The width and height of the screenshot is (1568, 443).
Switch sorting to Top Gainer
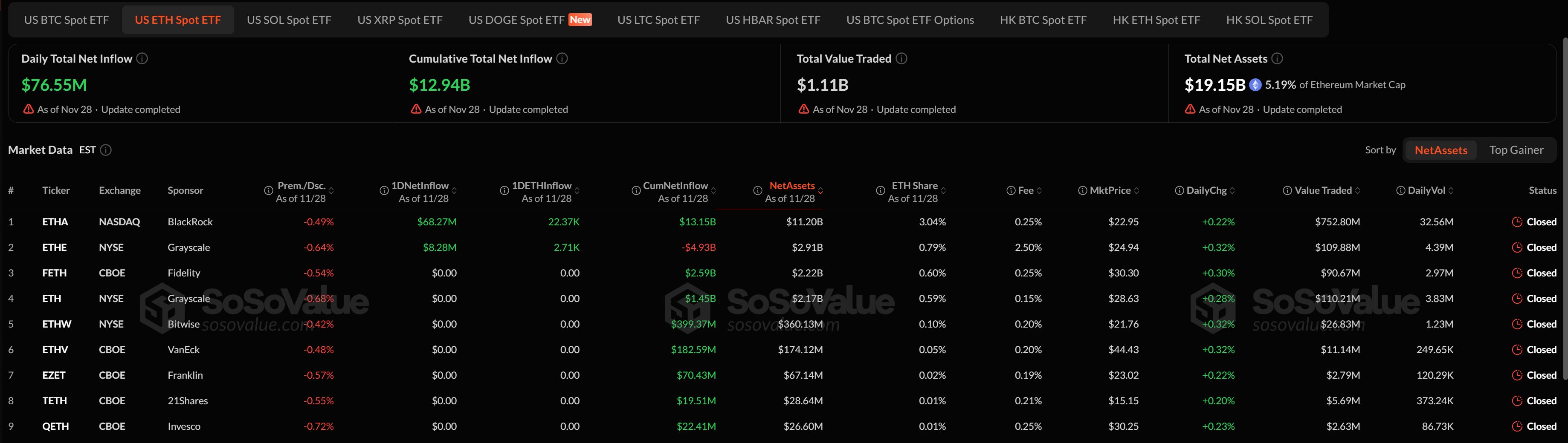pyautogui.click(x=1517, y=150)
